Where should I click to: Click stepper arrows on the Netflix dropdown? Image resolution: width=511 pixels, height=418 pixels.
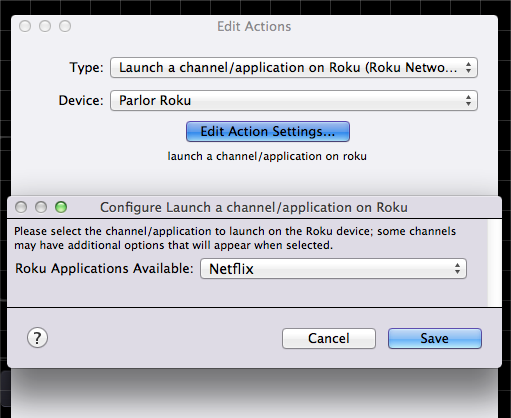457,269
